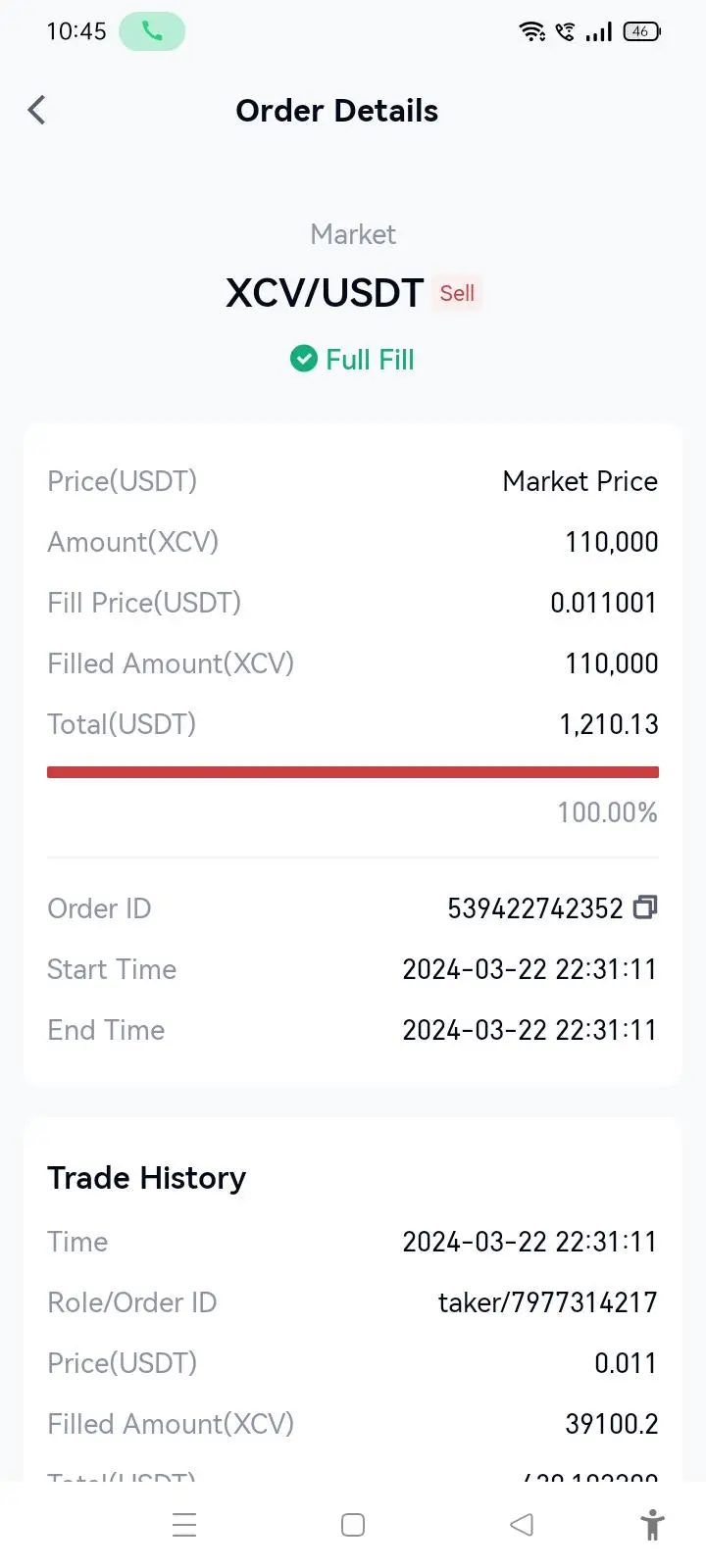Image resolution: width=706 pixels, height=1568 pixels.
Task: Select the red Sell tag
Action: [x=457, y=293]
